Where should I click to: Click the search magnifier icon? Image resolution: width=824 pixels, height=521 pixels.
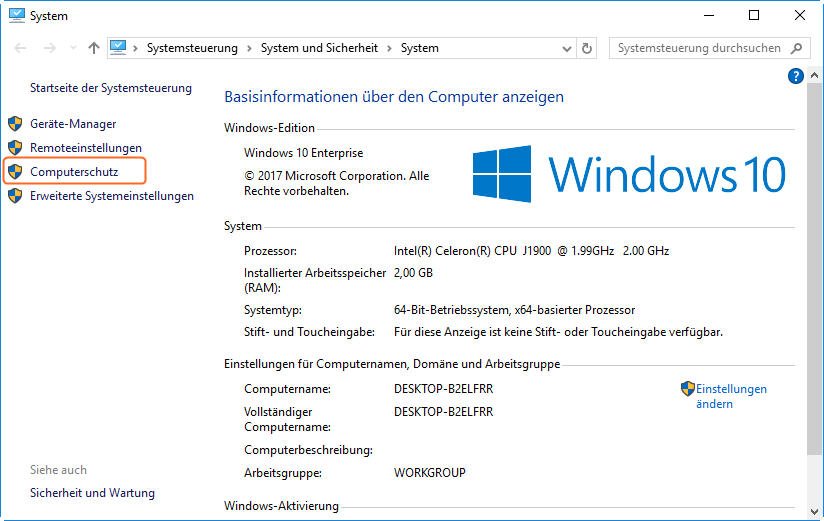(x=797, y=48)
